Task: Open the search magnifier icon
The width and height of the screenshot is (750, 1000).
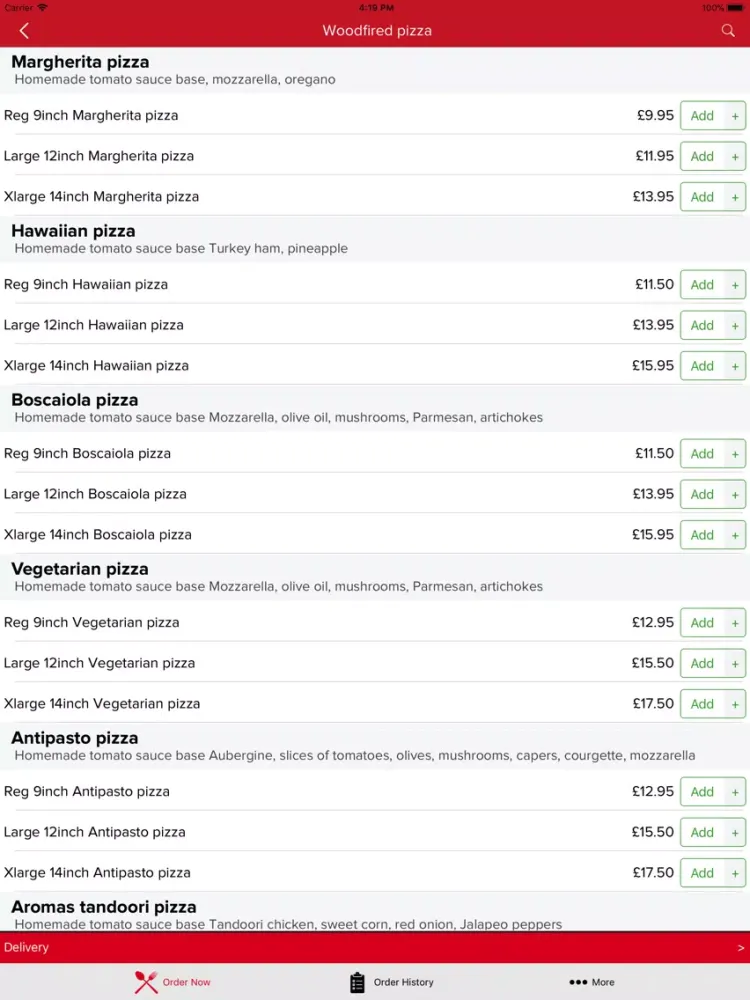Action: click(728, 31)
